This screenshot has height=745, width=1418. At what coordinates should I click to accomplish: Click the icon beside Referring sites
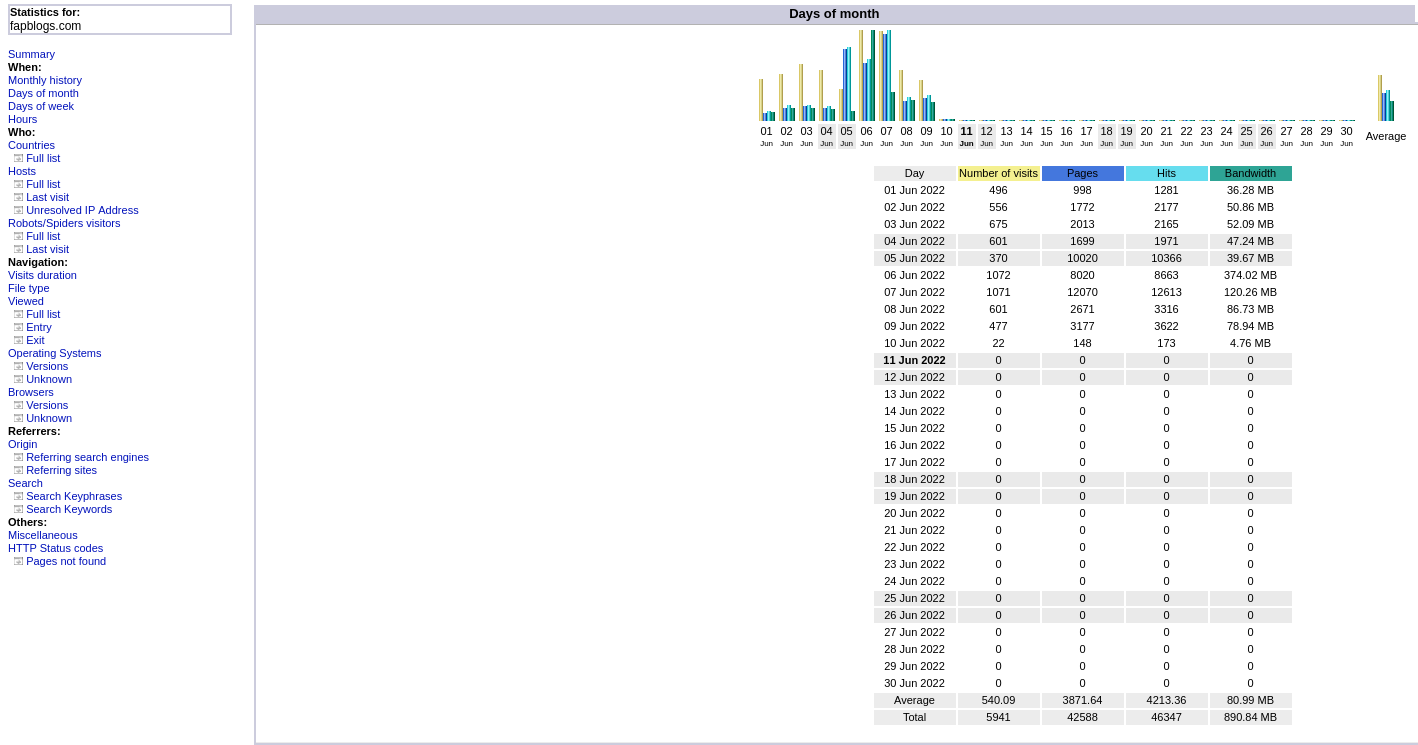pyautogui.click(x=18, y=470)
